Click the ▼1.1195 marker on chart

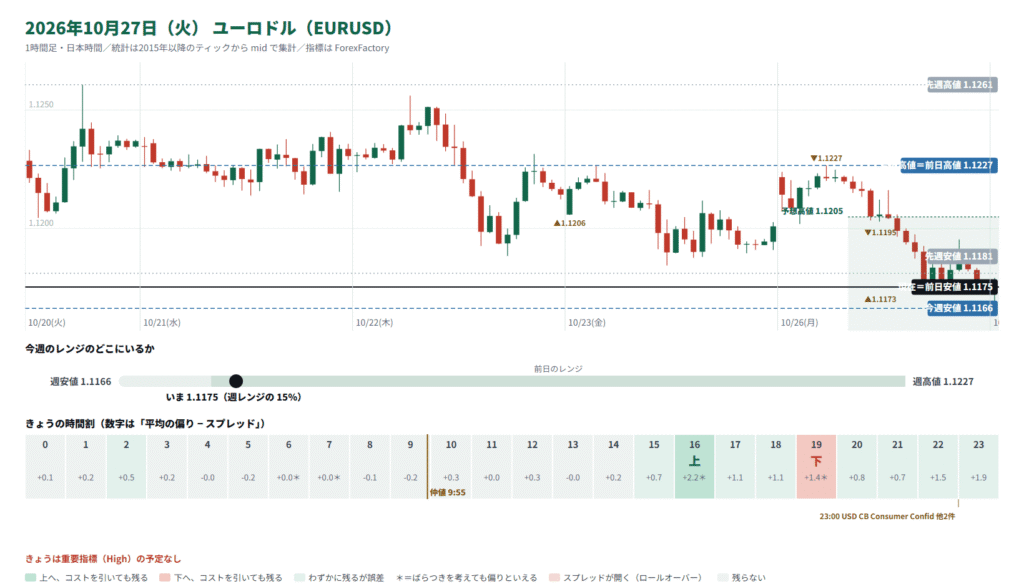point(880,233)
